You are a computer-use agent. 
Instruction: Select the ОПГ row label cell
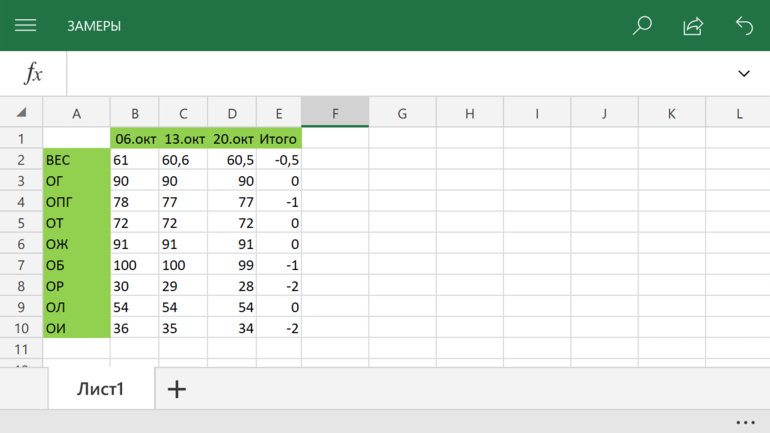click(x=76, y=202)
